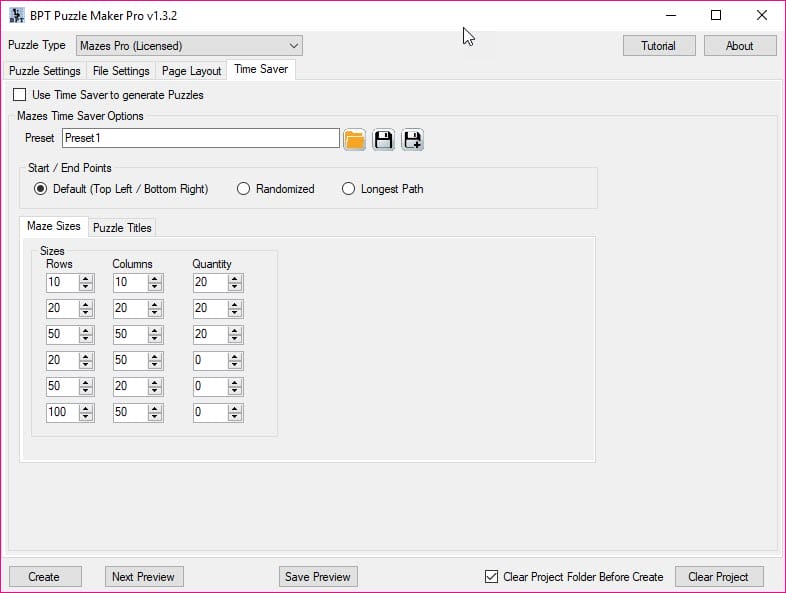Screen dimensions: 786x593
Task: Switch to Puzzle Settings tab
Action: coord(45,71)
